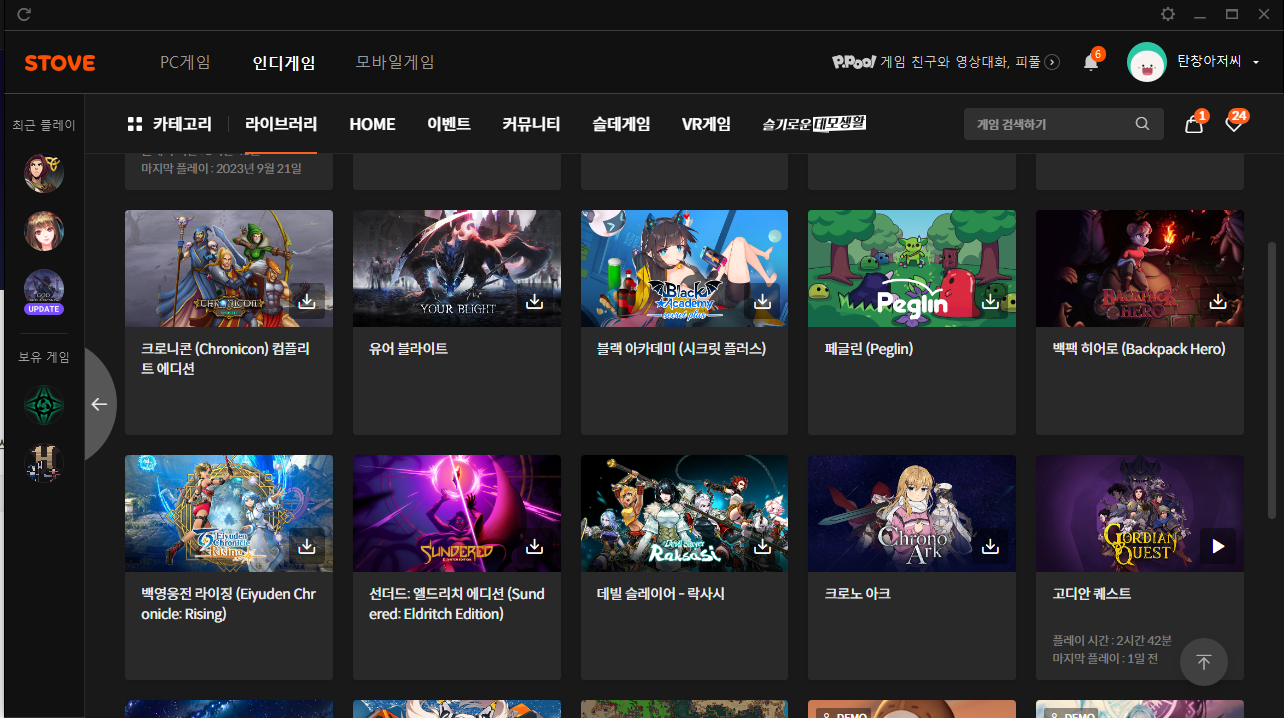Open green emblem owned game icon
Screen dimensions: 1284x718
pos(44,405)
